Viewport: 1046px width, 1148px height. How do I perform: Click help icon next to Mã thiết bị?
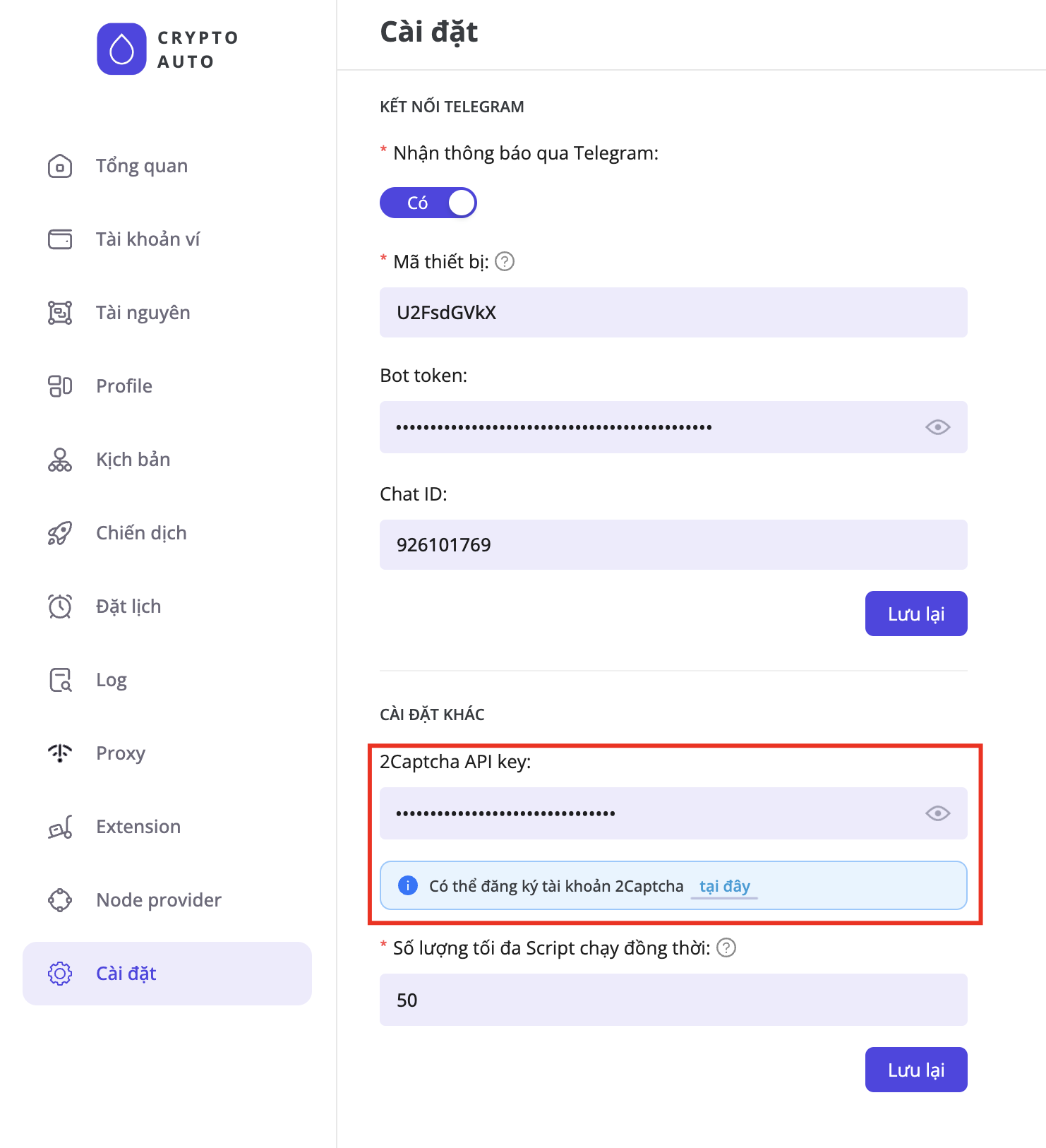click(x=505, y=262)
